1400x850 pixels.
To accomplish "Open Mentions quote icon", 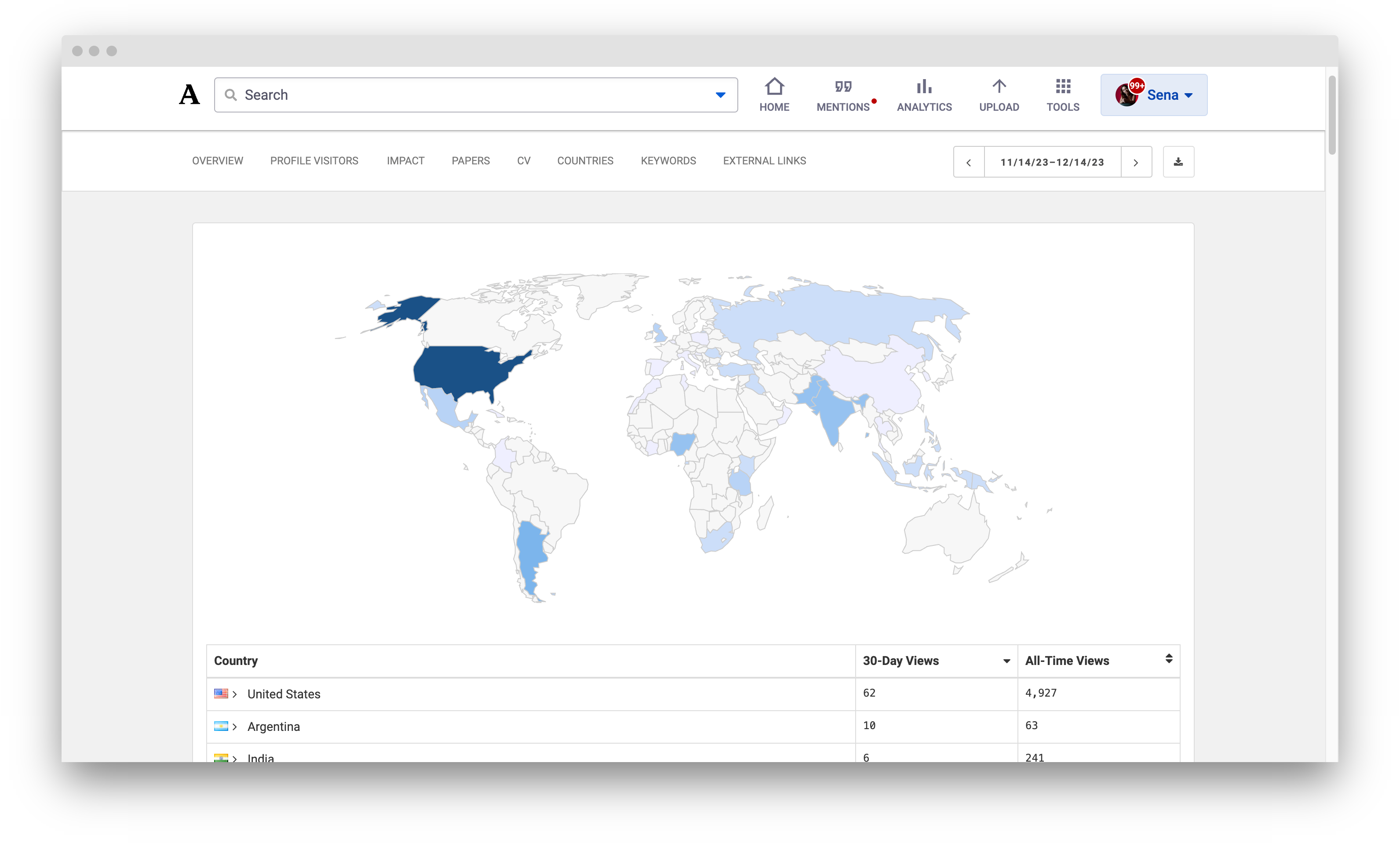I will 842,86.
